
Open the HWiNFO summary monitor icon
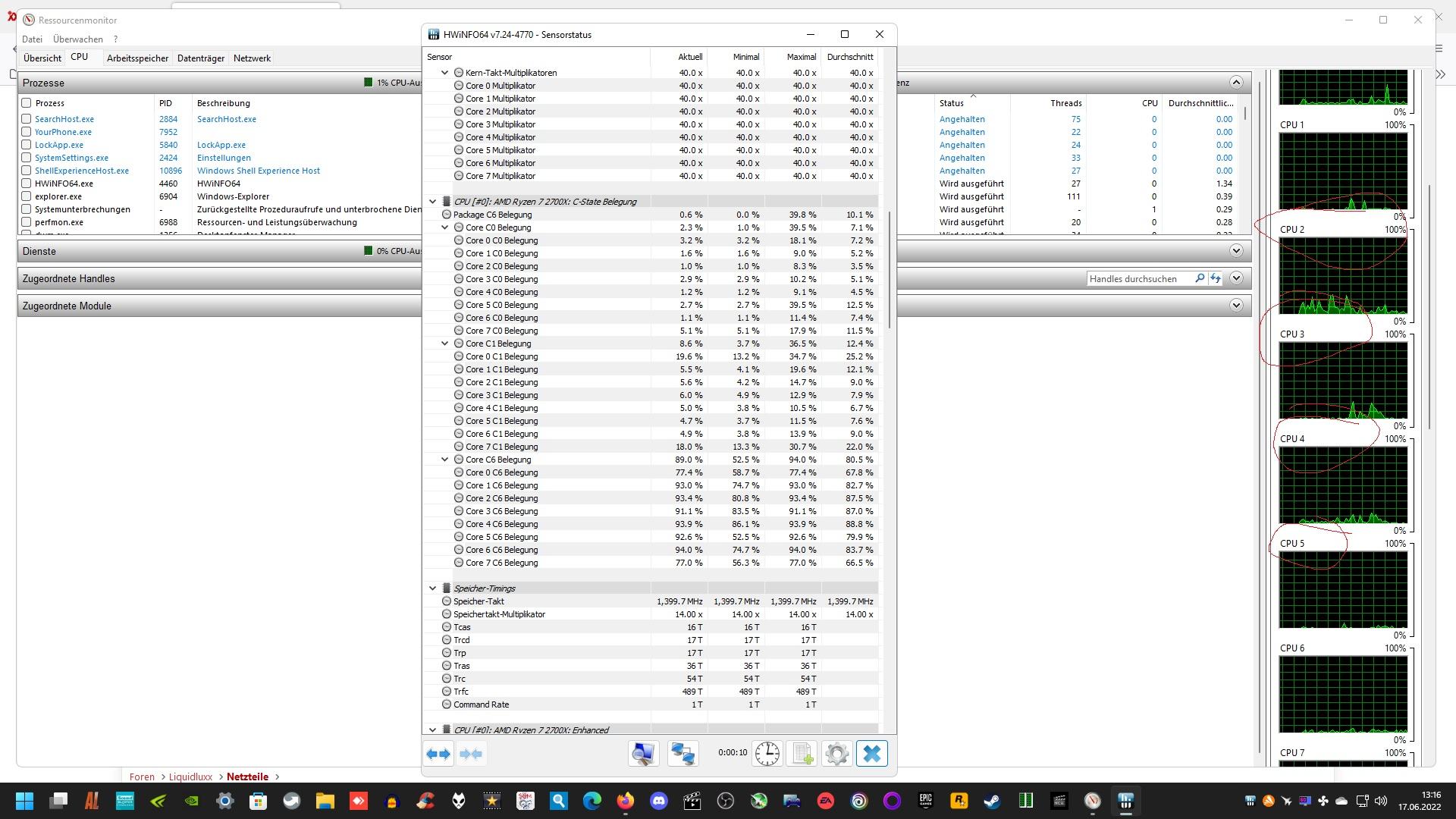pos(643,754)
